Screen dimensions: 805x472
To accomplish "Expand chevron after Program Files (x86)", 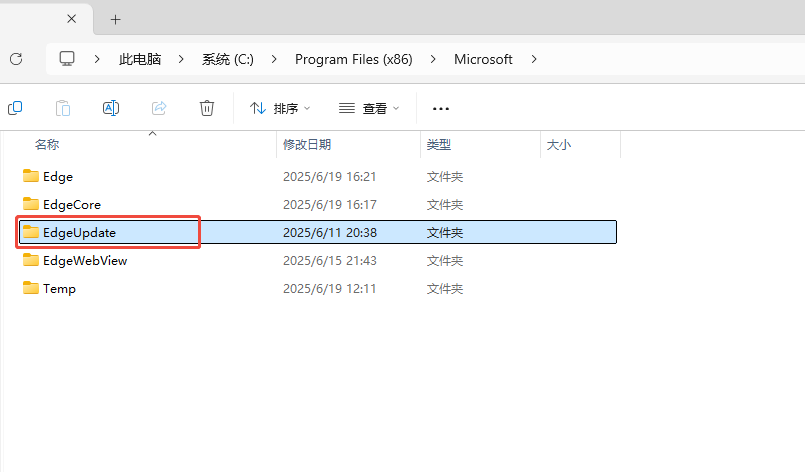I will 433,59.
